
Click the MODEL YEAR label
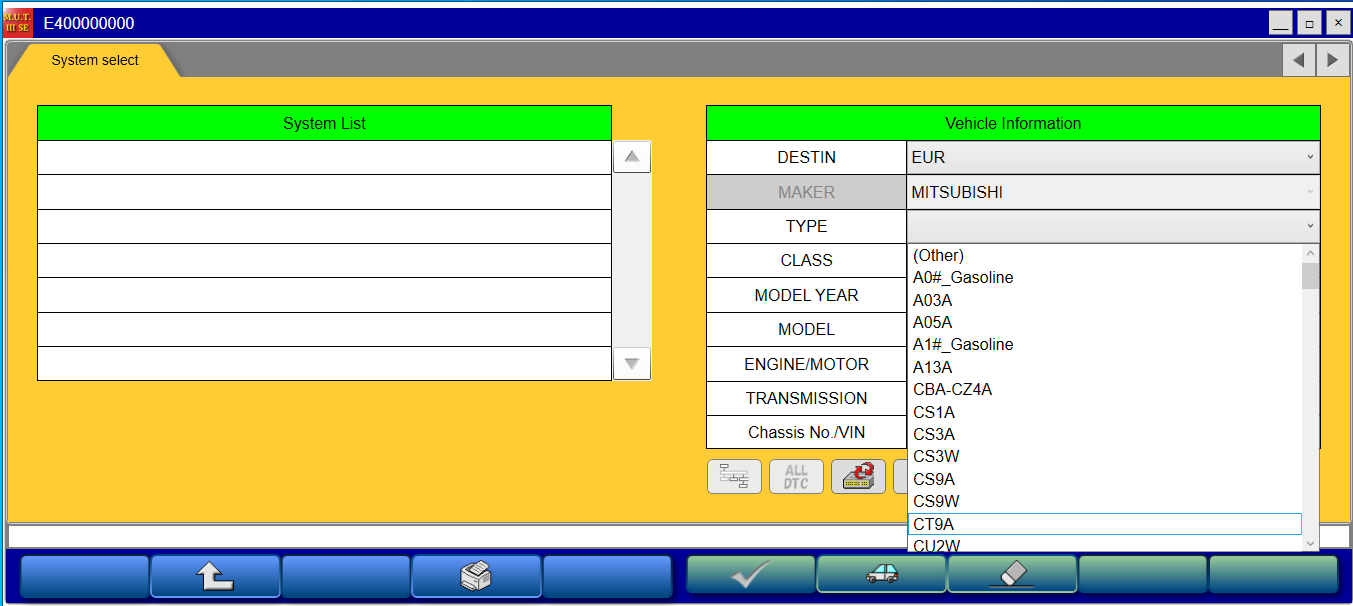click(x=806, y=295)
